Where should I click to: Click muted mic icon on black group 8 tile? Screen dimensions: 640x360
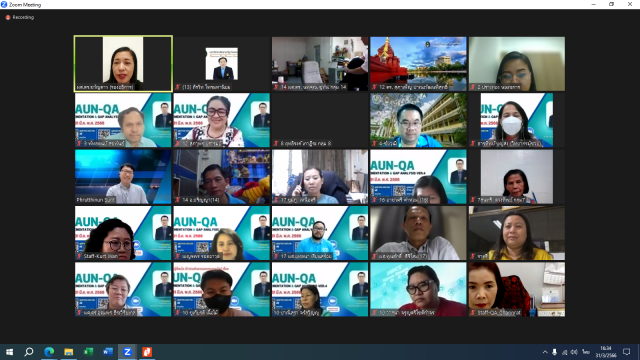276,143
